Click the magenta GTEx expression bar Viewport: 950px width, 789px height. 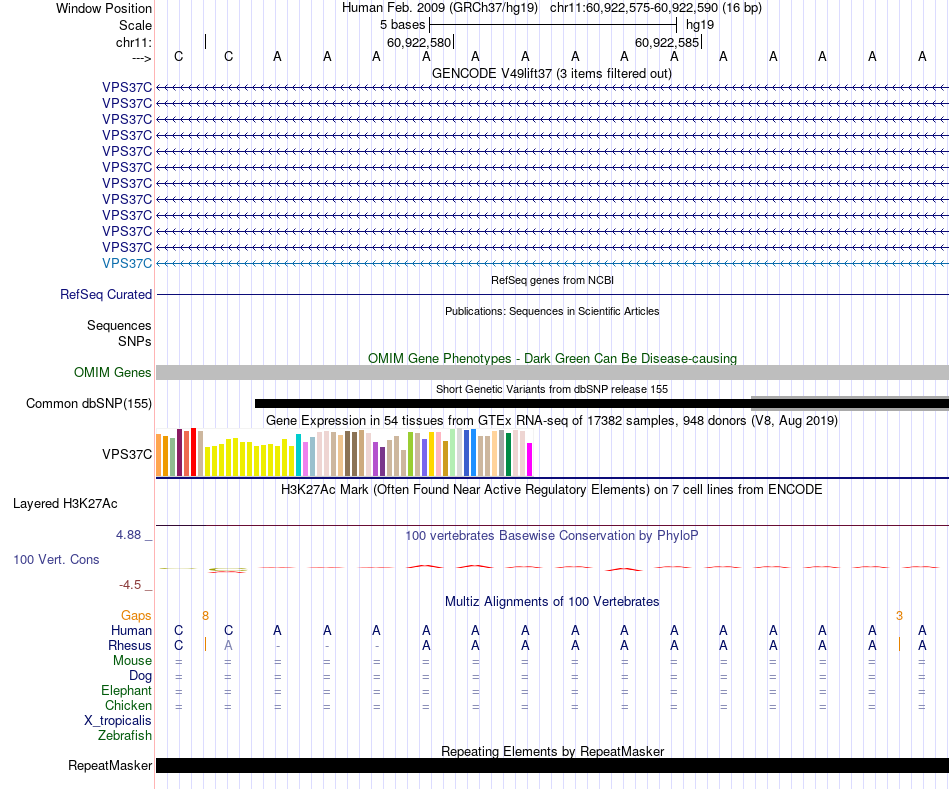click(530, 459)
